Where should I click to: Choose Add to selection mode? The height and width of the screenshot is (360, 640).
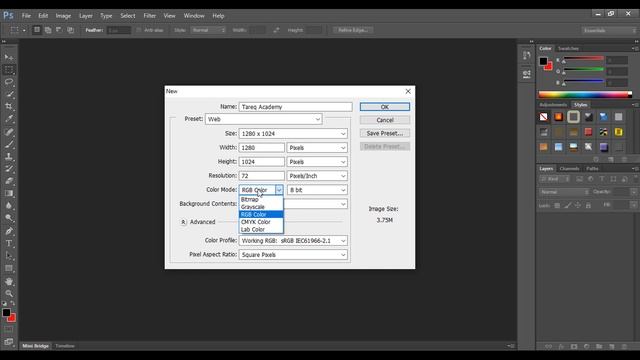tap(48, 30)
